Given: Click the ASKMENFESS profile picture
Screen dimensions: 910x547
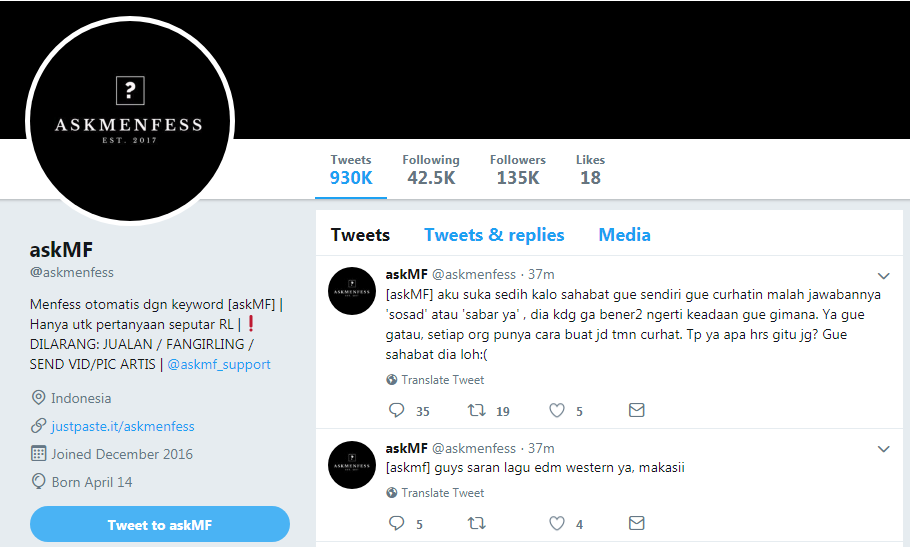Looking at the screenshot, I should pyautogui.click(x=129, y=120).
